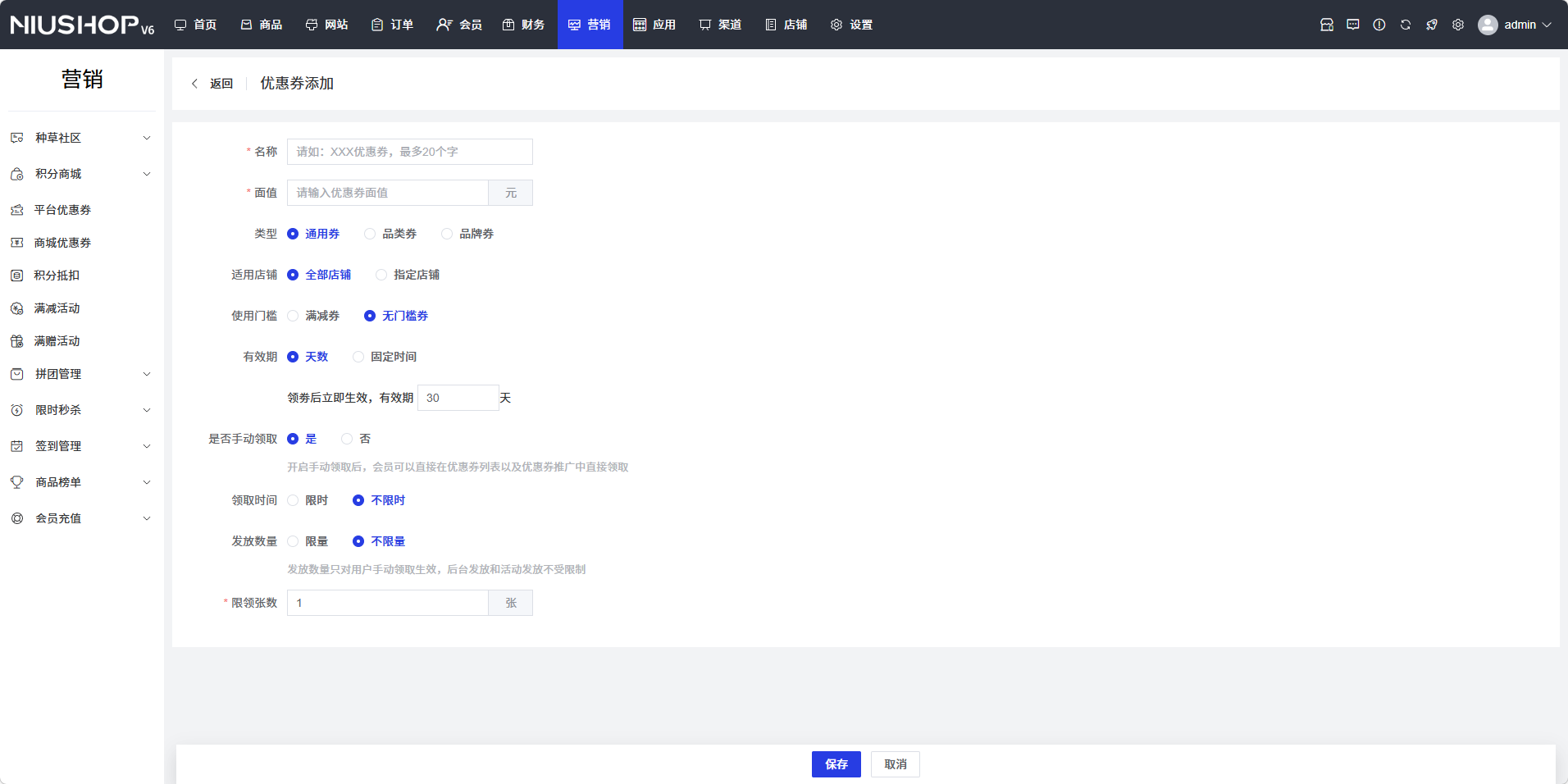Select the 满减券 threshold option
The height and width of the screenshot is (784, 1568).
pos(313,316)
